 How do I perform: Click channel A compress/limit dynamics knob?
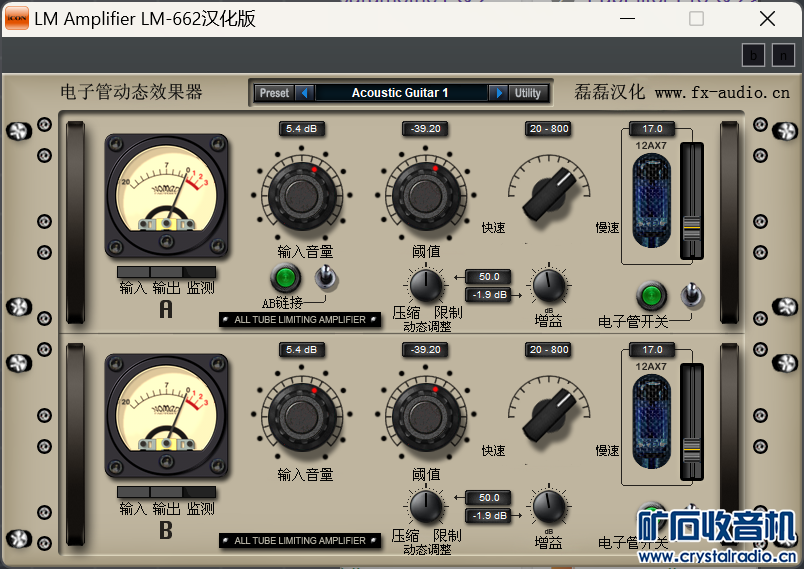point(426,285)
